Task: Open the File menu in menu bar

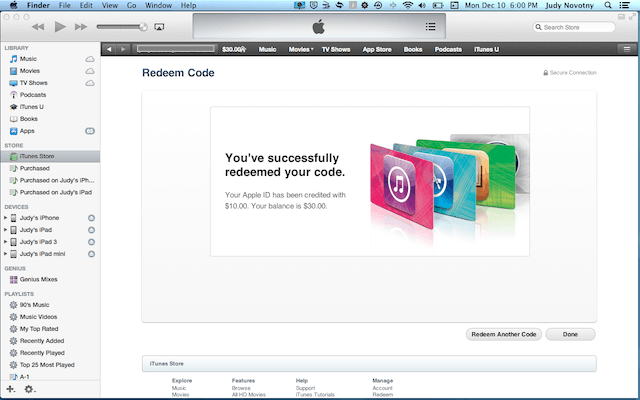Action: click(64, 5)
